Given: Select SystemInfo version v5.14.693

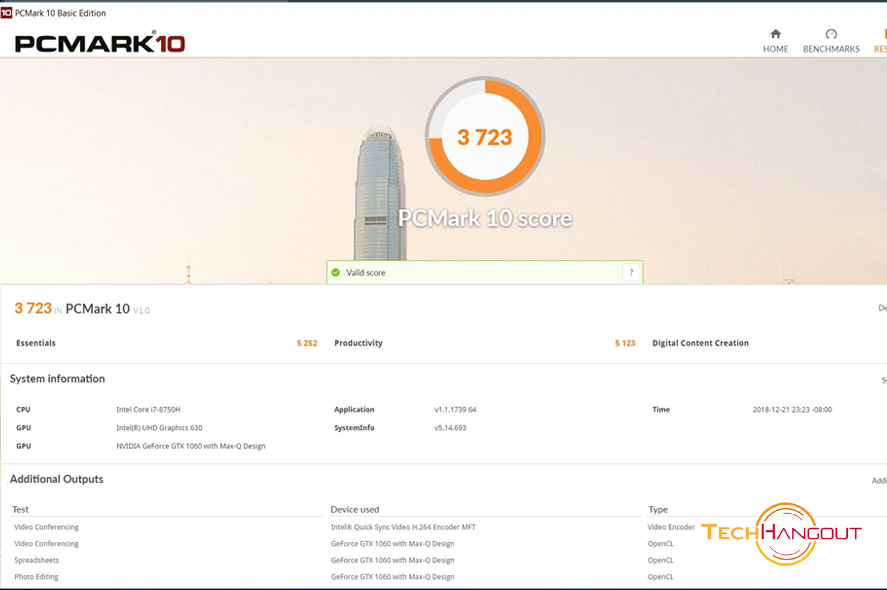Looking at the screenshot, I should point(450,428).
